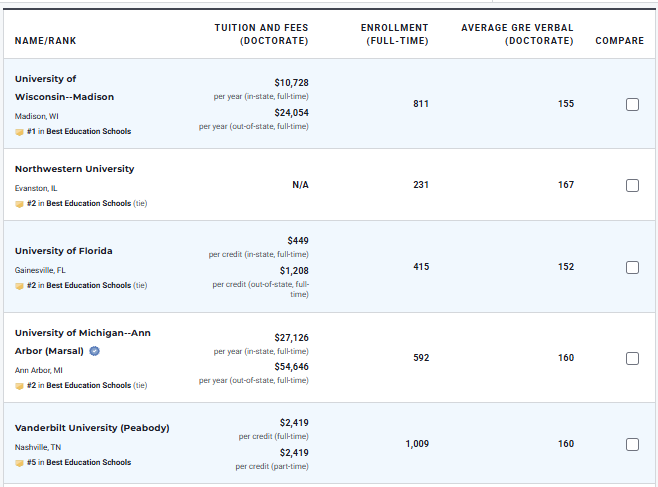Image resolution: width=658 pixels, height=487 pixels.
Task: Click the verified badge beside Ann Arbor (Marsal)
Action: pos(94,351)
